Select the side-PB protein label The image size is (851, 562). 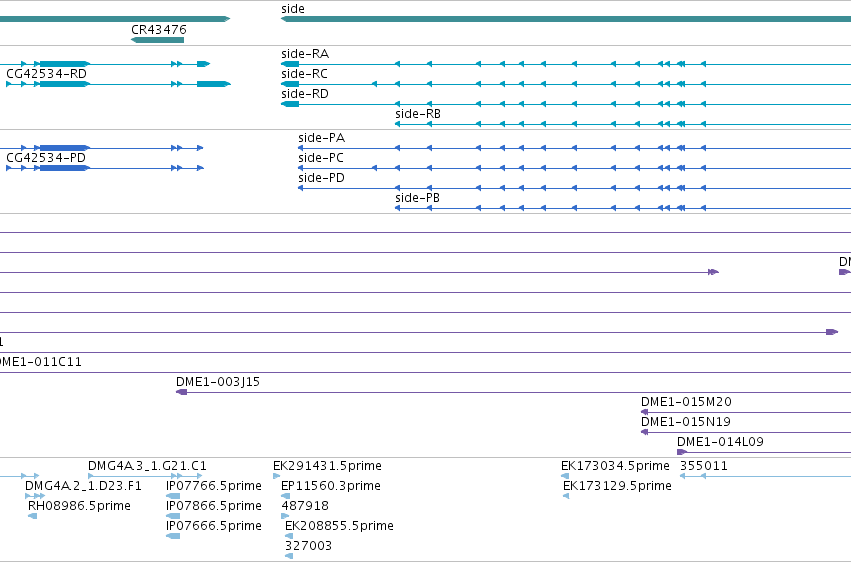(x=417, y=198)
